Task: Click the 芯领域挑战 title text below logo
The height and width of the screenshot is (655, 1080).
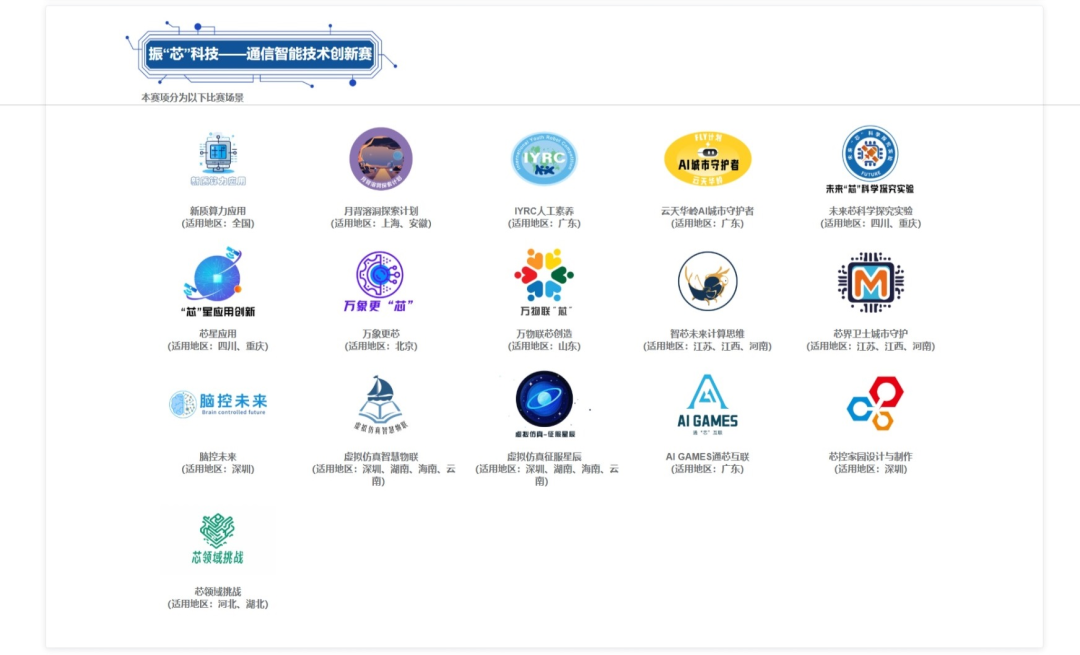Action: (218, 592)
